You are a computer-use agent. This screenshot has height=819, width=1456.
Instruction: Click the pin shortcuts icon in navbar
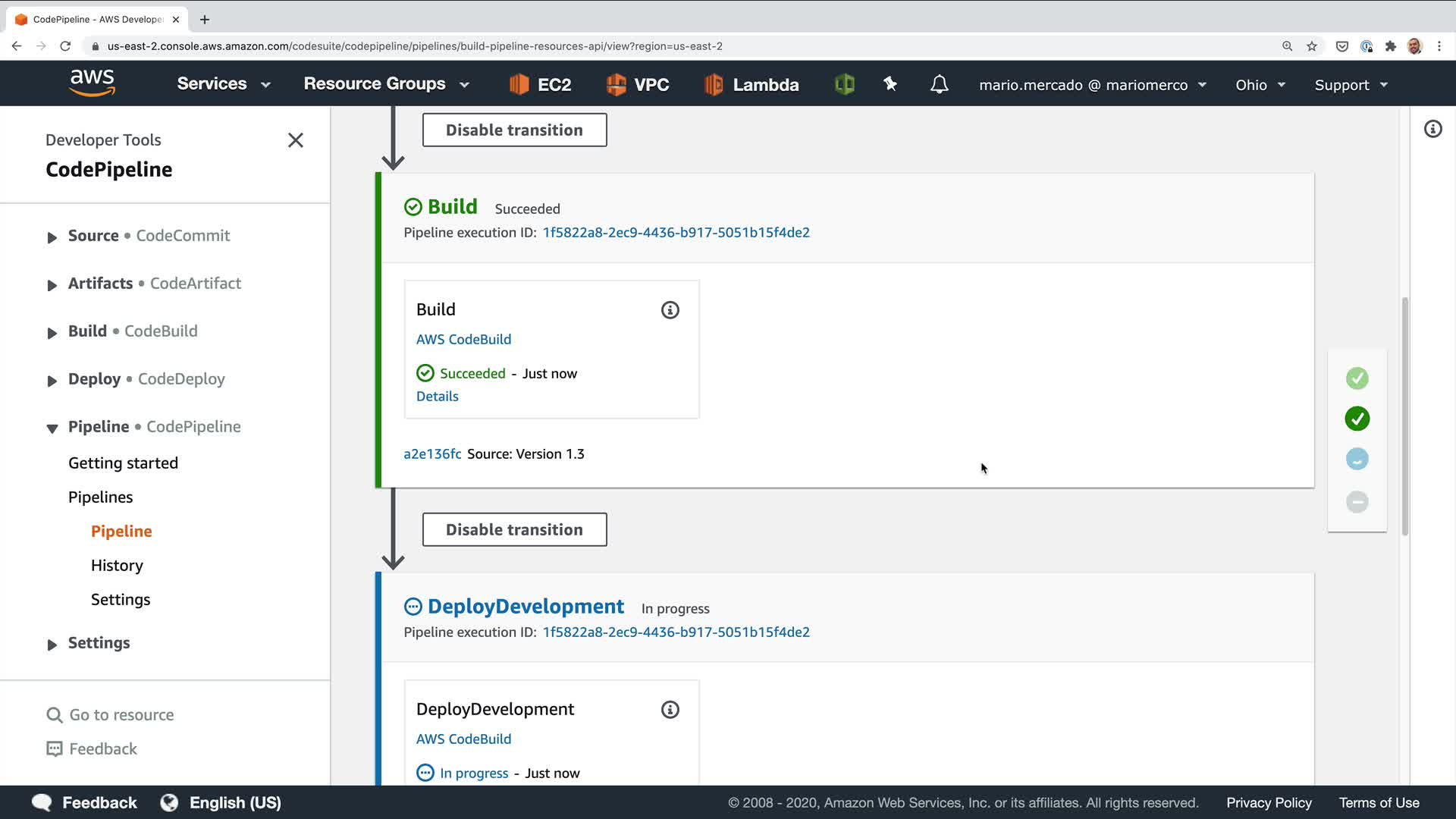coord(890,84)
